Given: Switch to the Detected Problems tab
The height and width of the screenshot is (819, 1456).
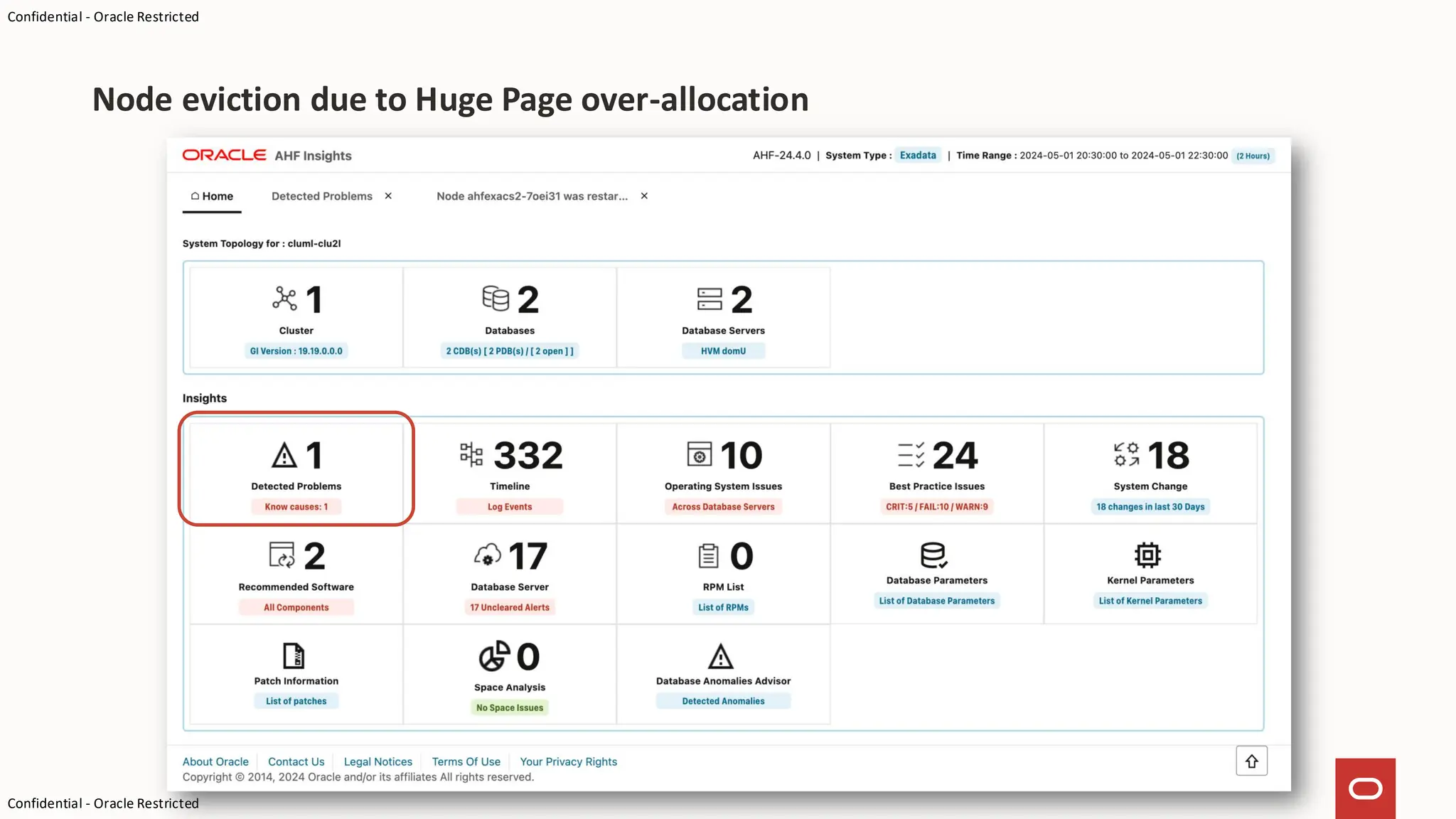Looking at the screenshot, I should pyautogui.click(x=322, y=196).
